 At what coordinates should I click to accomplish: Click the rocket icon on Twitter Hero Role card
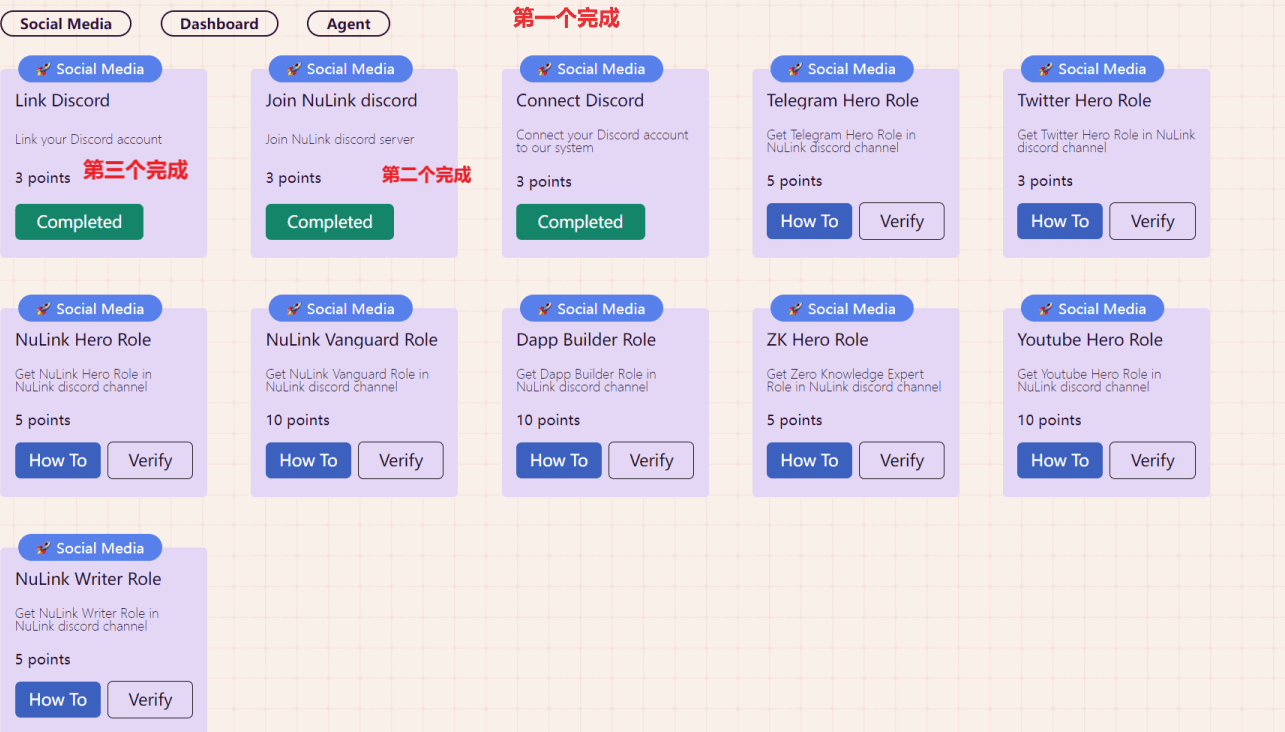coord(1045,69)
